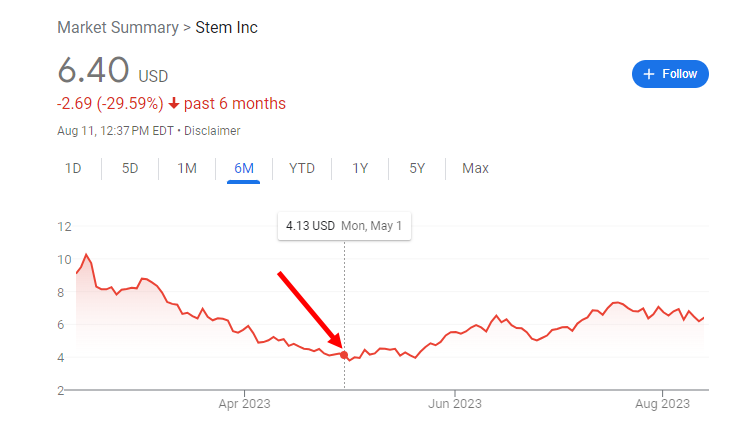749x427 pixels.
Task: Open the Disclaimer link
Action: [x=212, y=131]
